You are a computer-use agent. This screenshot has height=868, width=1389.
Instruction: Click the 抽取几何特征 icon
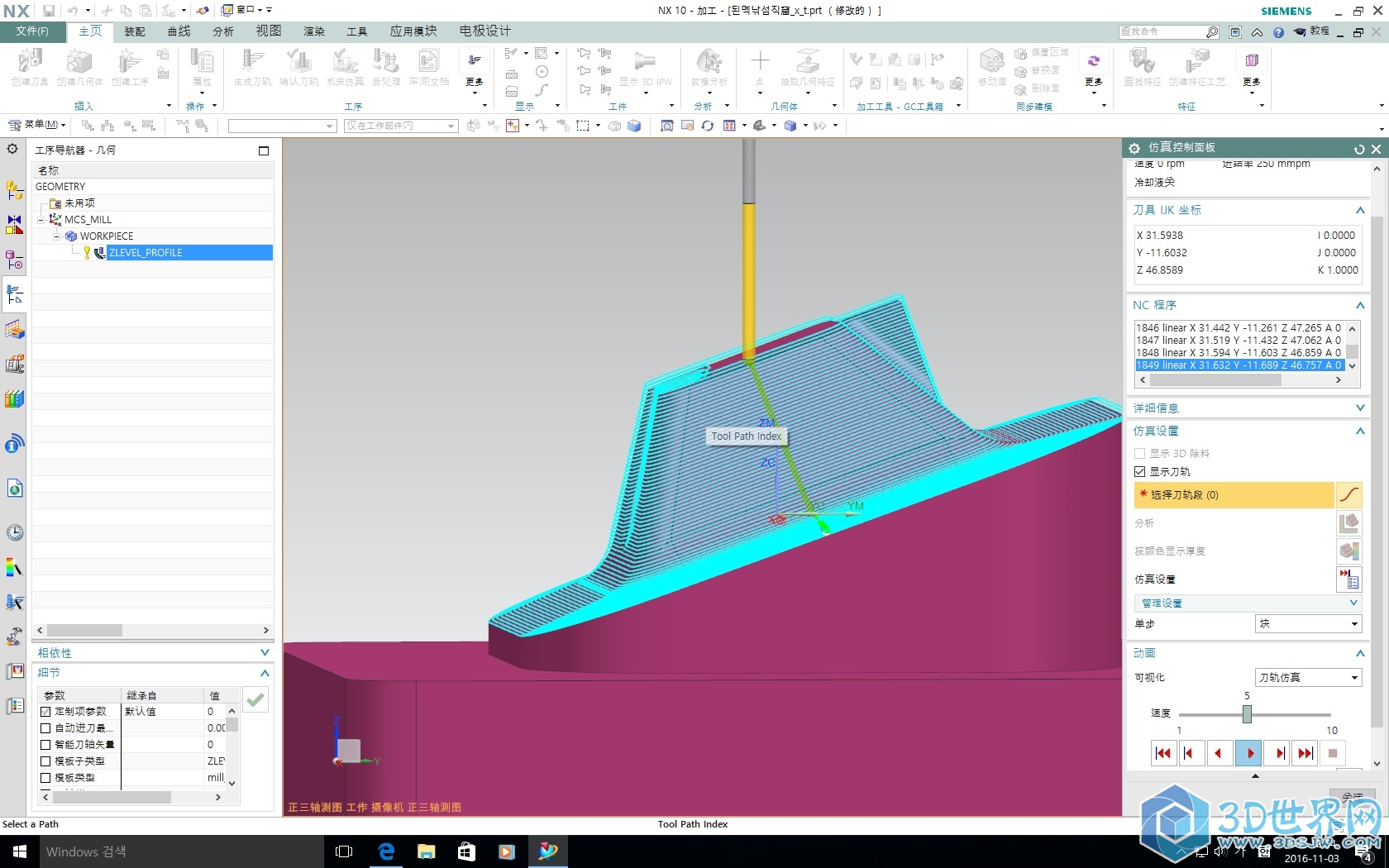tap(808, 68)
